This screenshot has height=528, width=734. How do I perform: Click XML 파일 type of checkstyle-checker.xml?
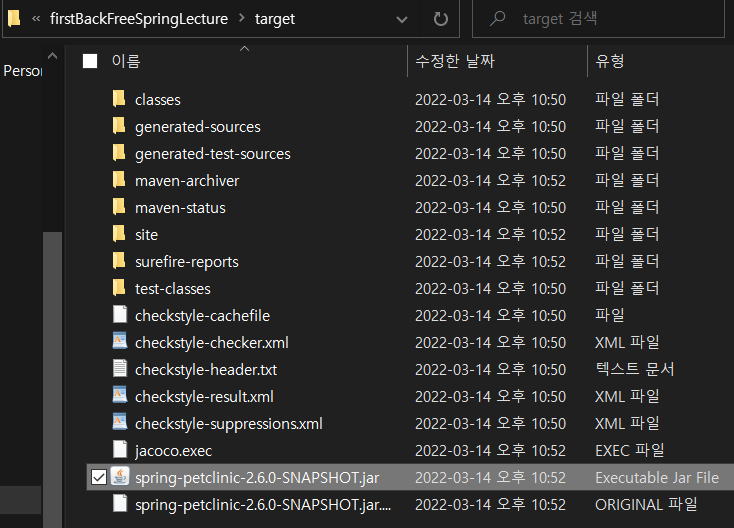coord(627,343)
